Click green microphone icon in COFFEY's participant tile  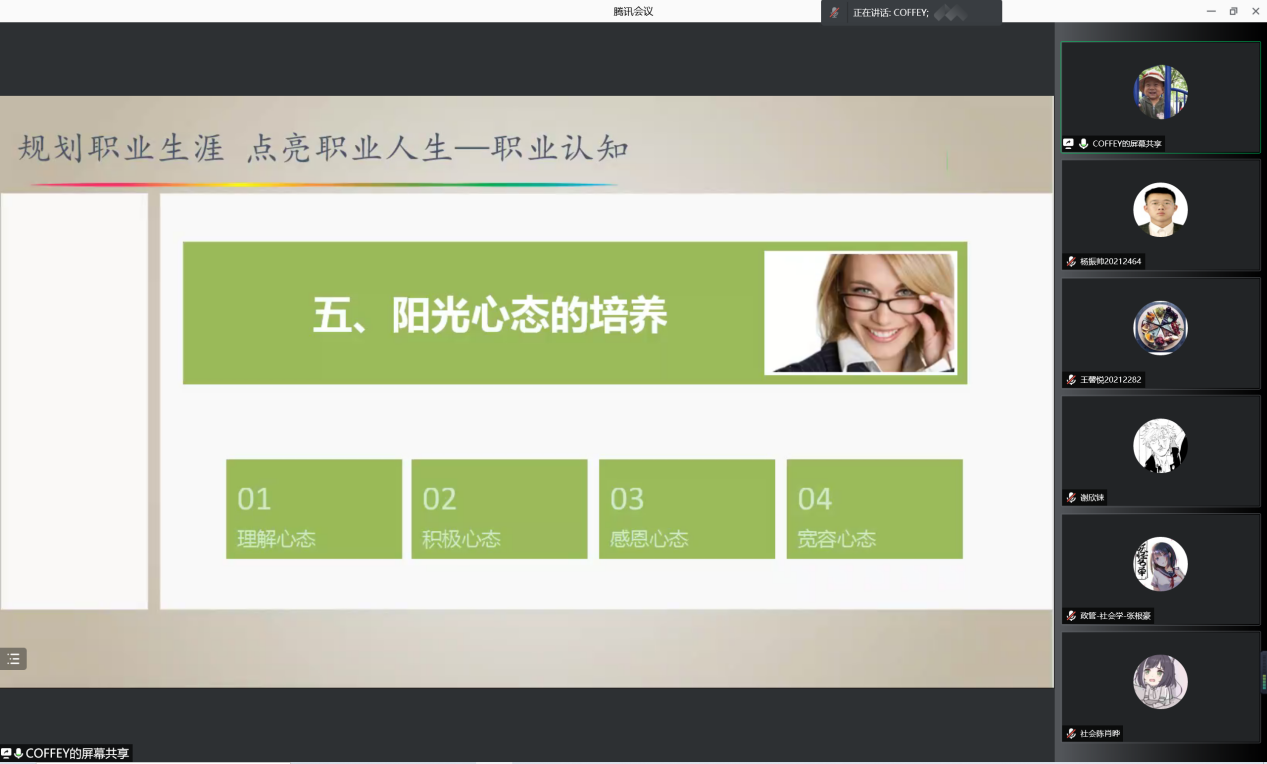[1084, 144]
